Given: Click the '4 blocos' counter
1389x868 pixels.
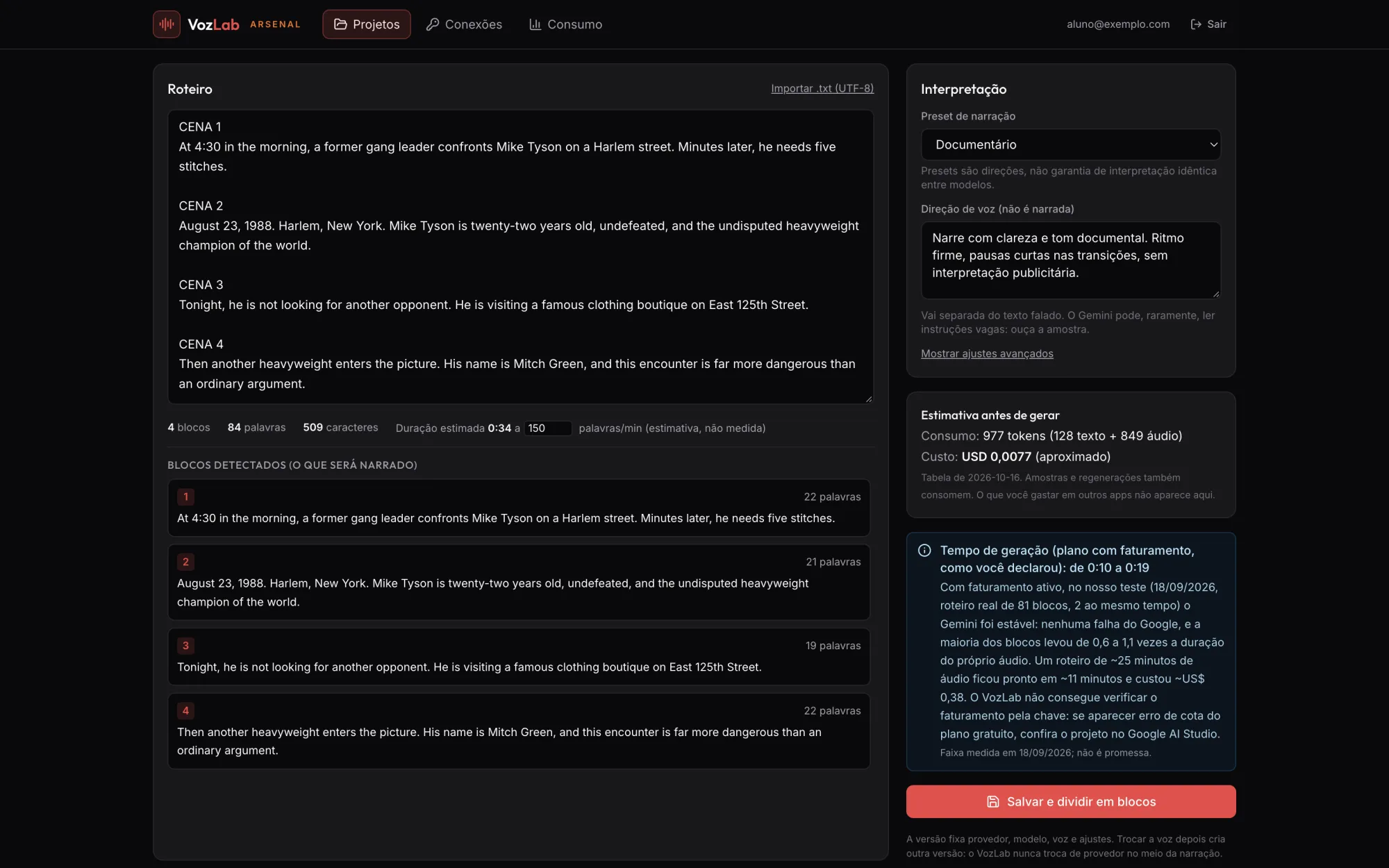Looking at the screenshot, I should 188,427.
